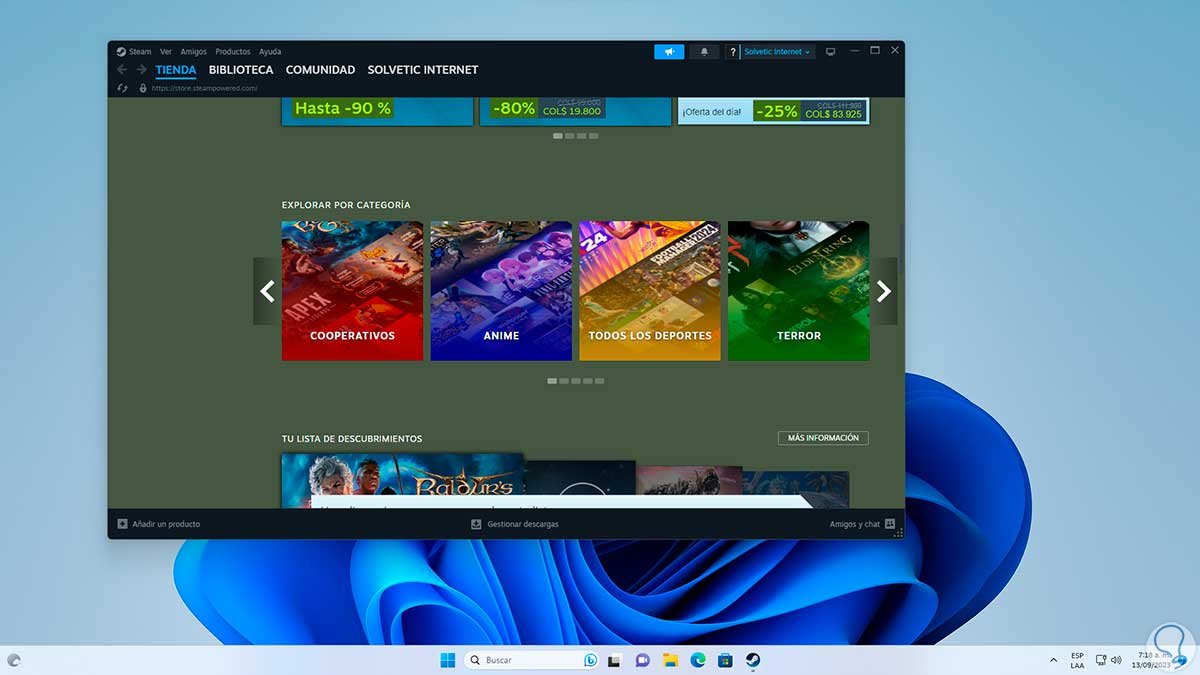Open the SOLVETIC INTERNET profile tab
1200x675 pixels.
pyautogui.click(x=423, y=70)
